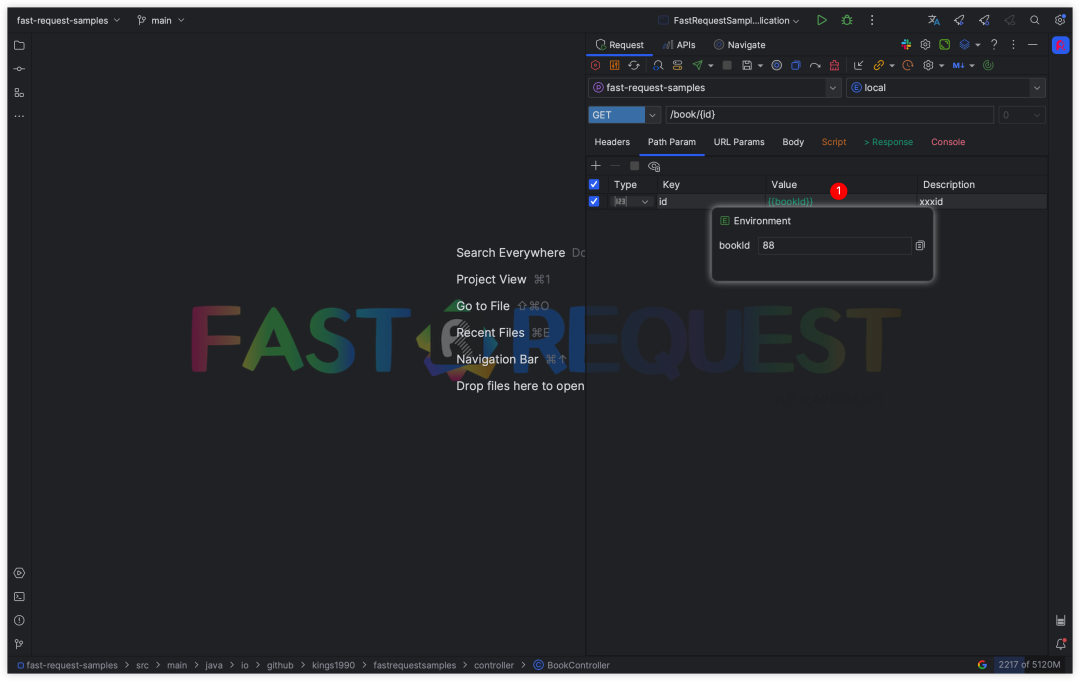Copy the bookId environment value
This screenshot has height=681, width=1080.
(920, 246)
